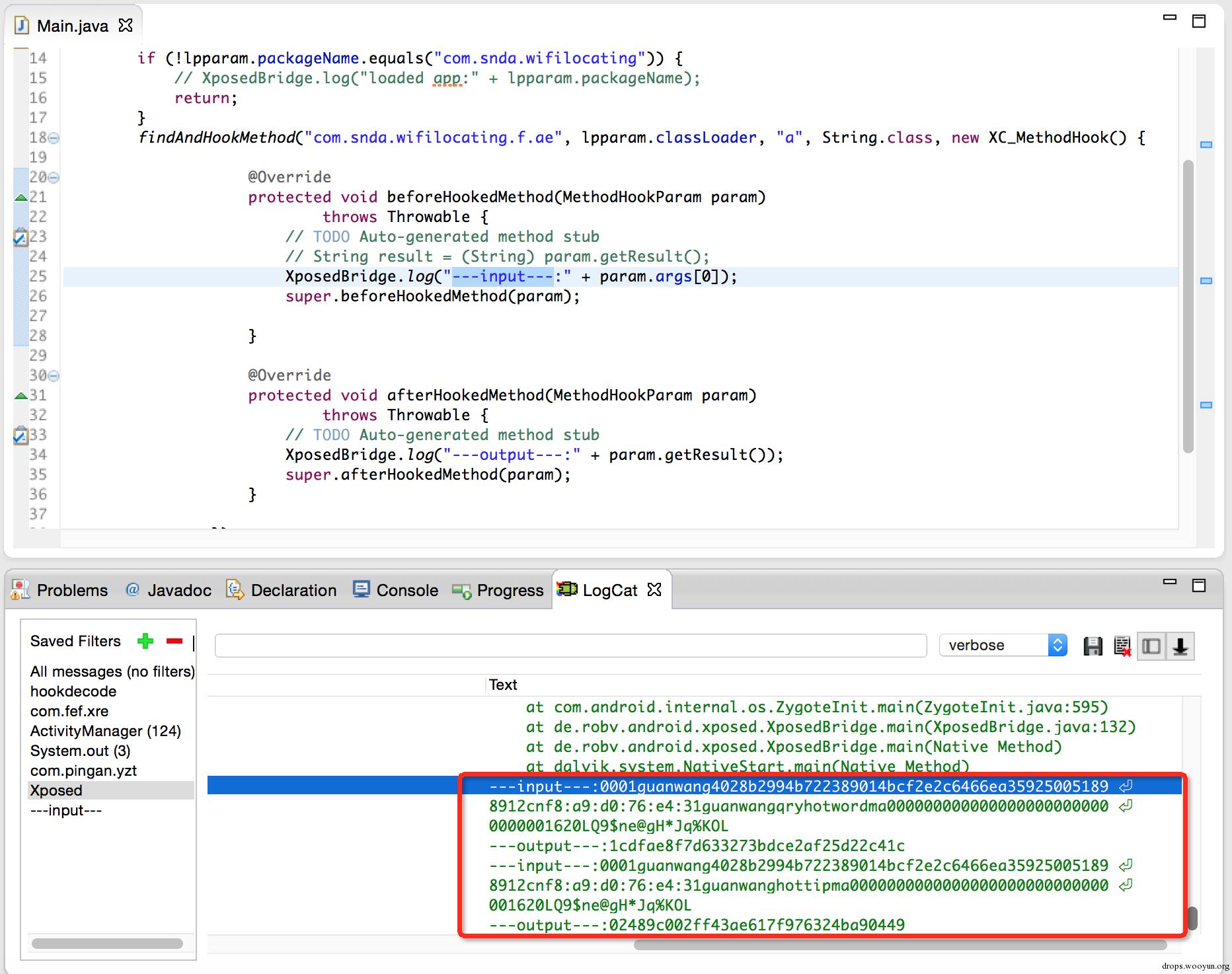Toggle the saved filters view icon
The image size is (1232, 974).
(1151, 646)
